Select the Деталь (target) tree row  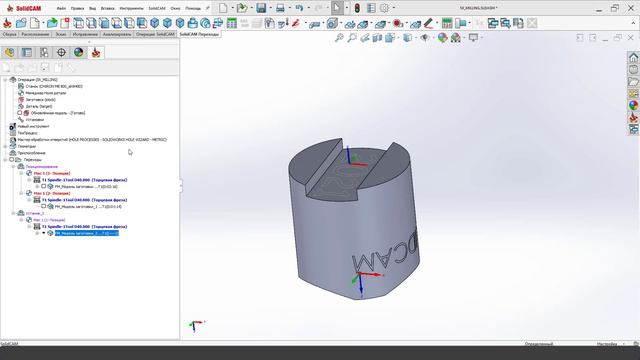tap(35, 107)
